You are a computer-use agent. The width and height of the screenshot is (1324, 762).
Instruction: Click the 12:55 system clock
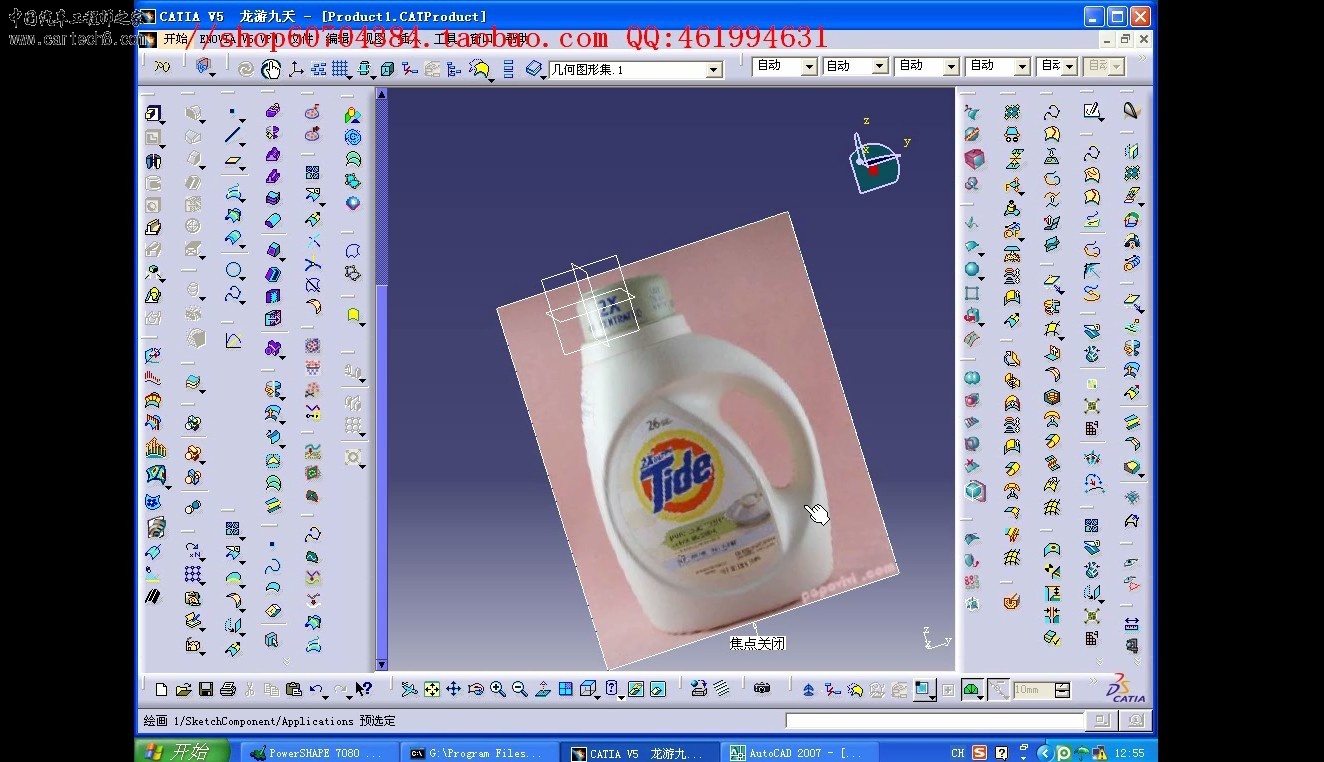tap(1130, 753)
